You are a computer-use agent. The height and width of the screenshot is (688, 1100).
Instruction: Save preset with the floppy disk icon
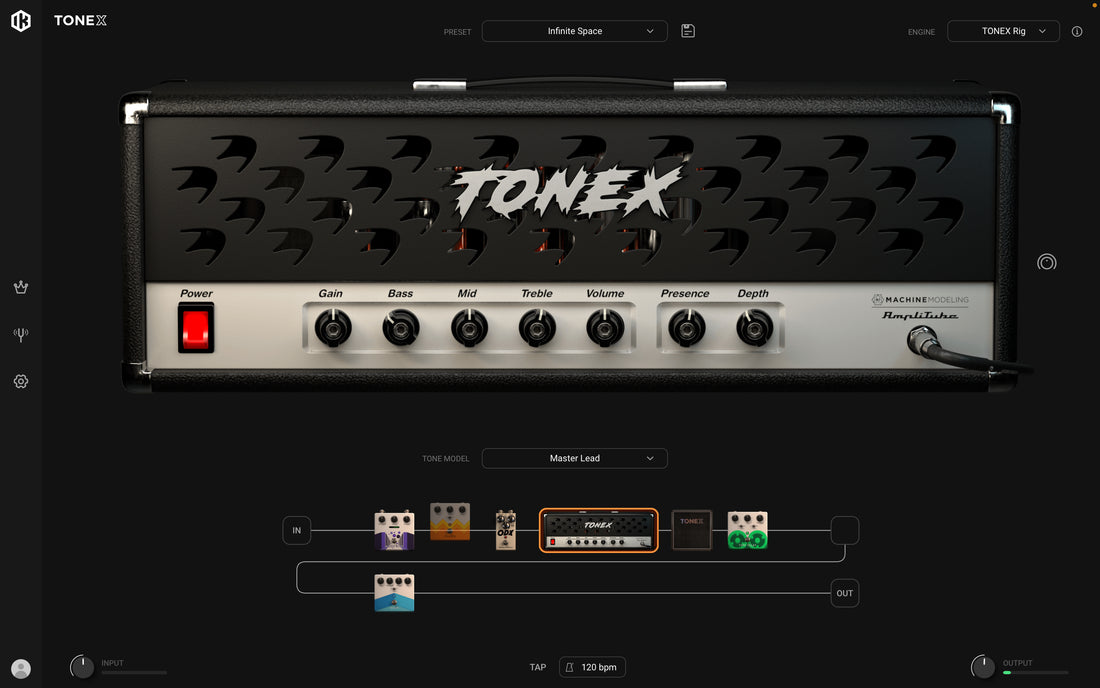(688, 31)
